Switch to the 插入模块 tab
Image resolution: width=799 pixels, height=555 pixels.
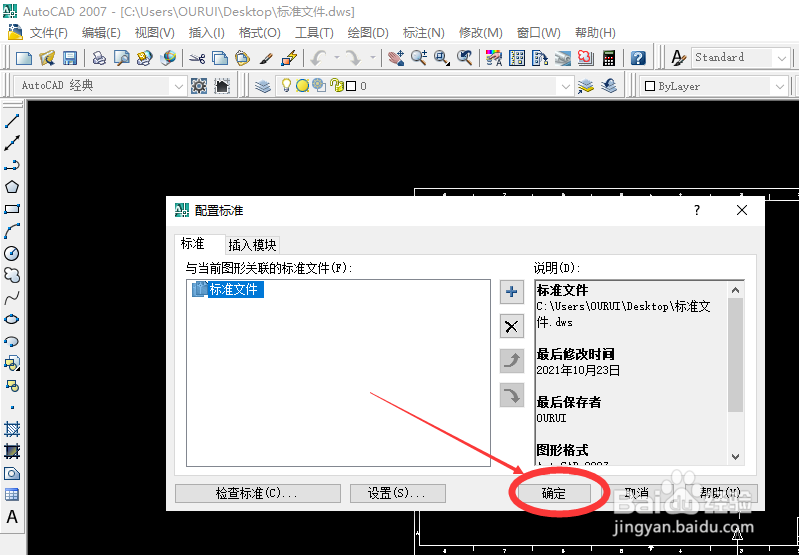point(252,245)
